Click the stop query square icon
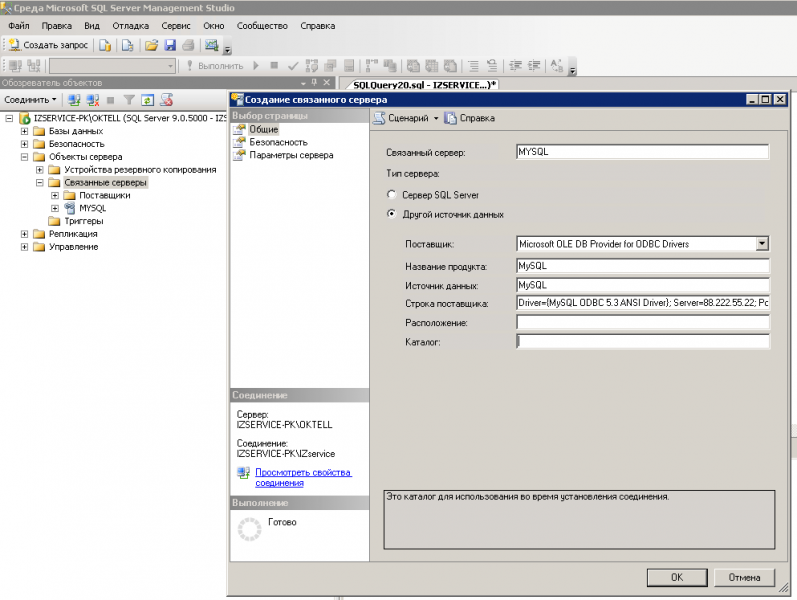The height and width of the screenshot is (600, 797). tap(274, 66)
